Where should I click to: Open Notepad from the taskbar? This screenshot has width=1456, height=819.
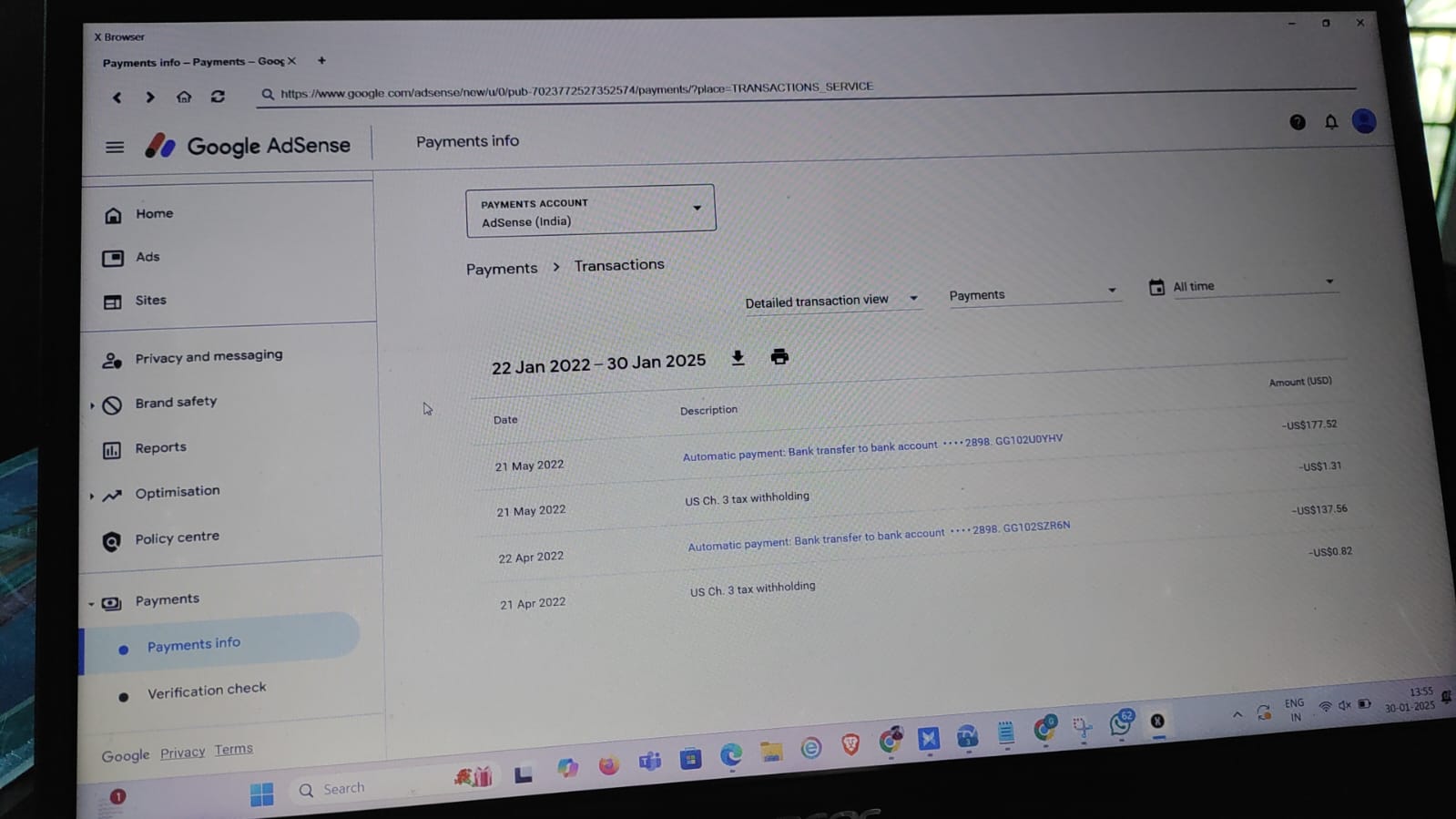1005,732
